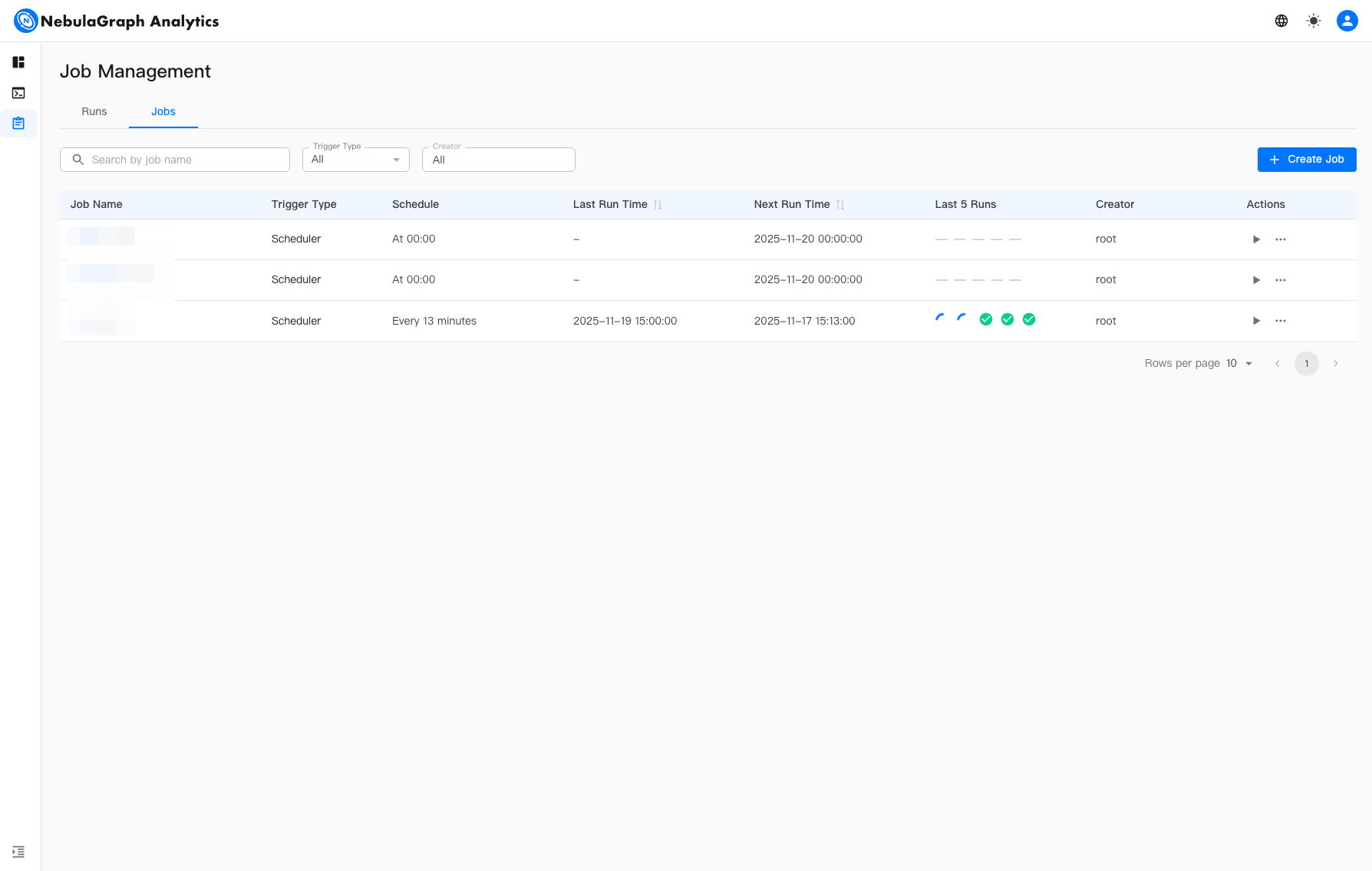Image resolution: width=1372 pixels, height=871 pixels.
Task: Change the Rows per page dropdown
Action: 1239,364
